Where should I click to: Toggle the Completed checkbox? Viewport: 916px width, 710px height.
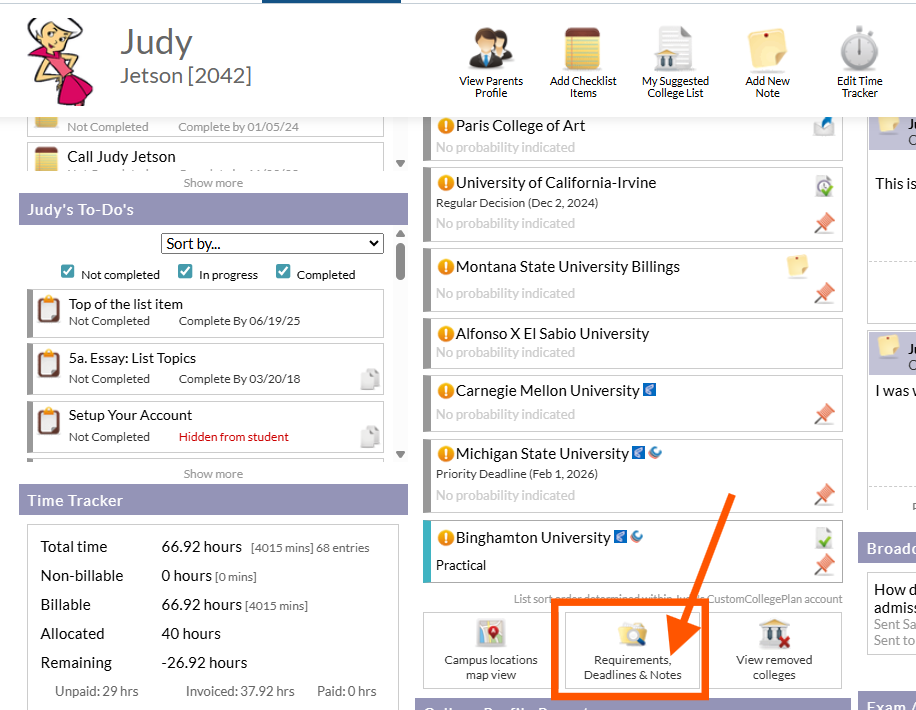point(283,271)
